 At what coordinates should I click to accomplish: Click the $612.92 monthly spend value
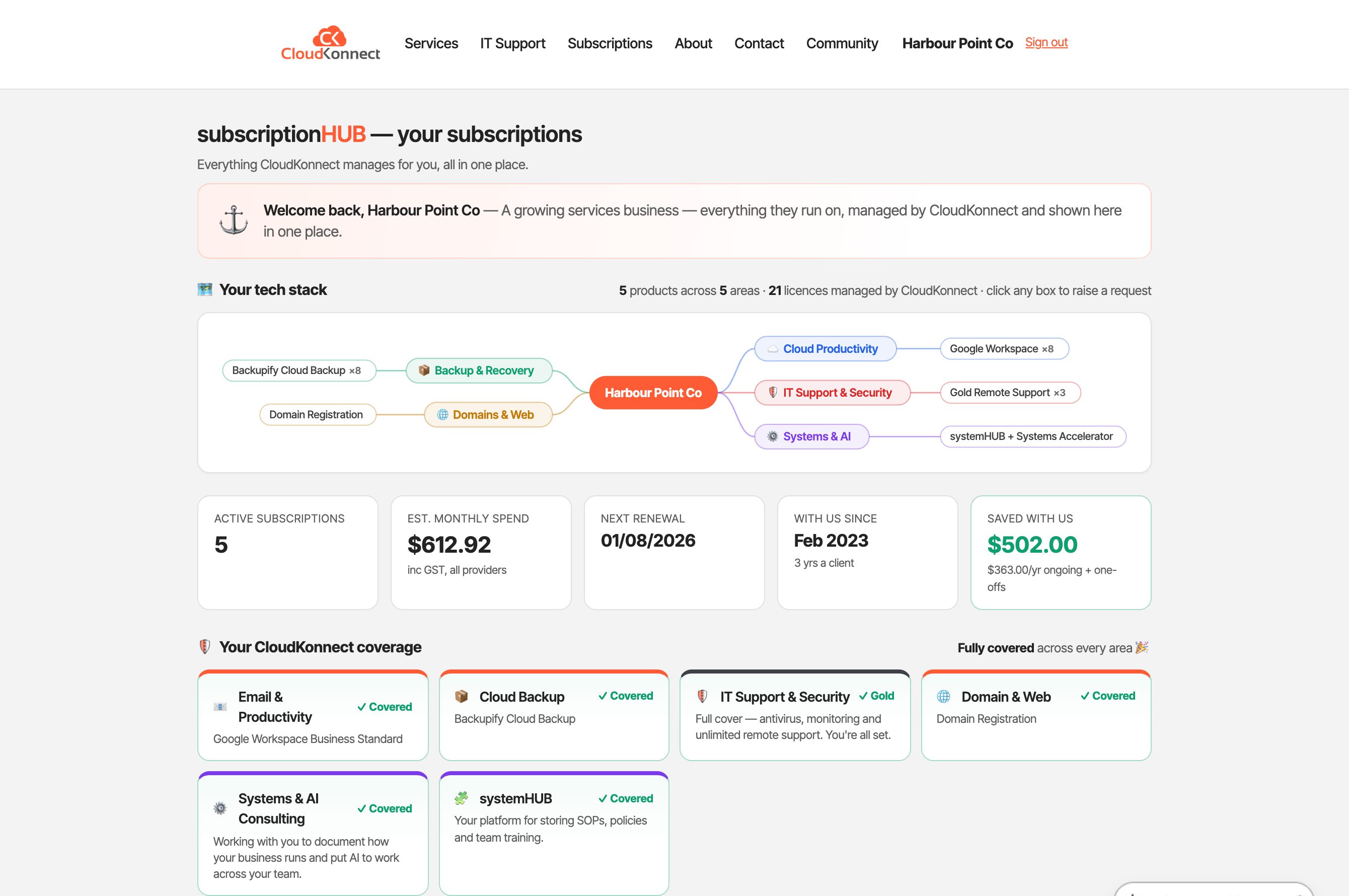(x=449, y=545)
